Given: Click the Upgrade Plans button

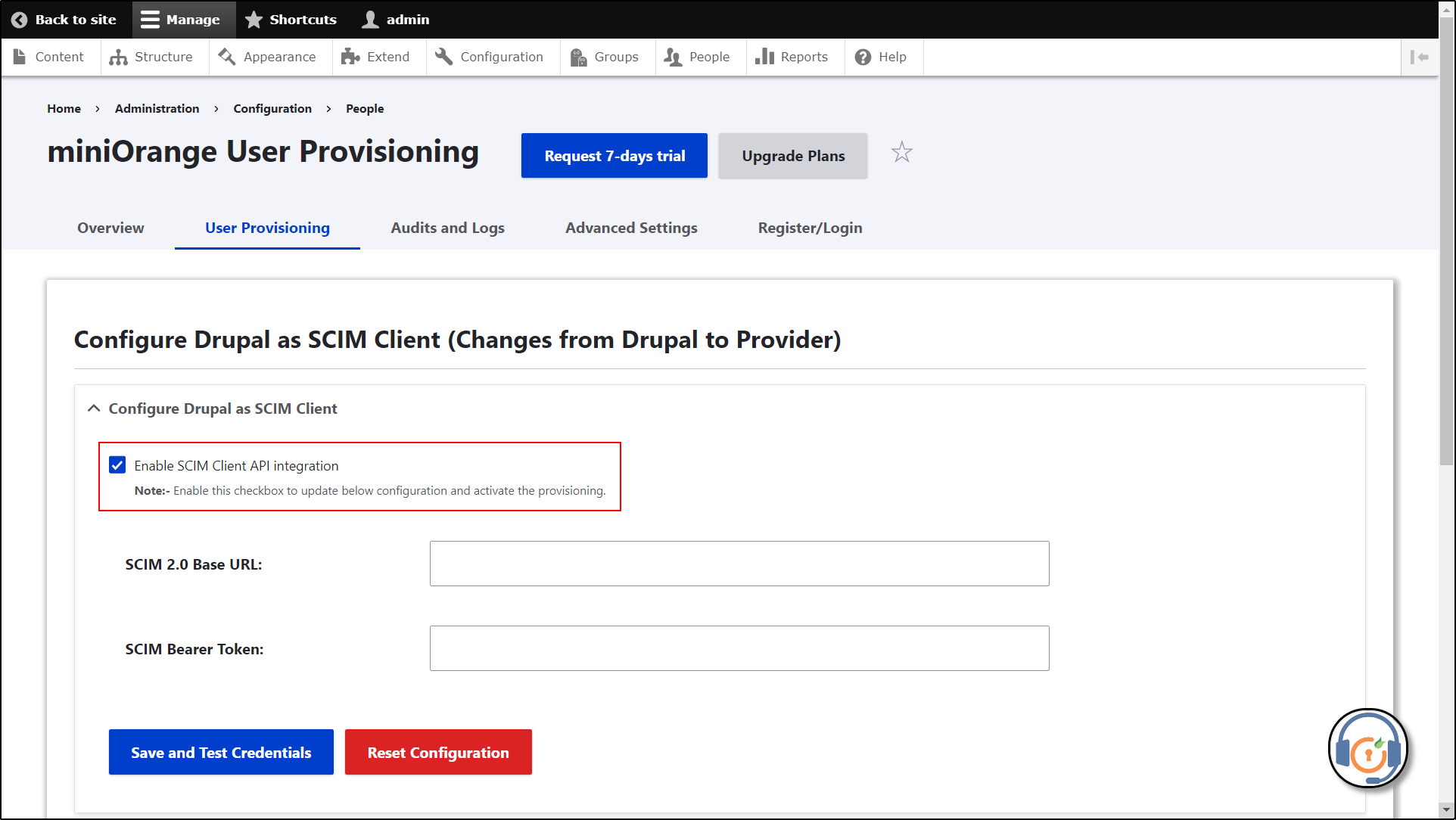Looking at the screenshot, I should tap(793, 156).
